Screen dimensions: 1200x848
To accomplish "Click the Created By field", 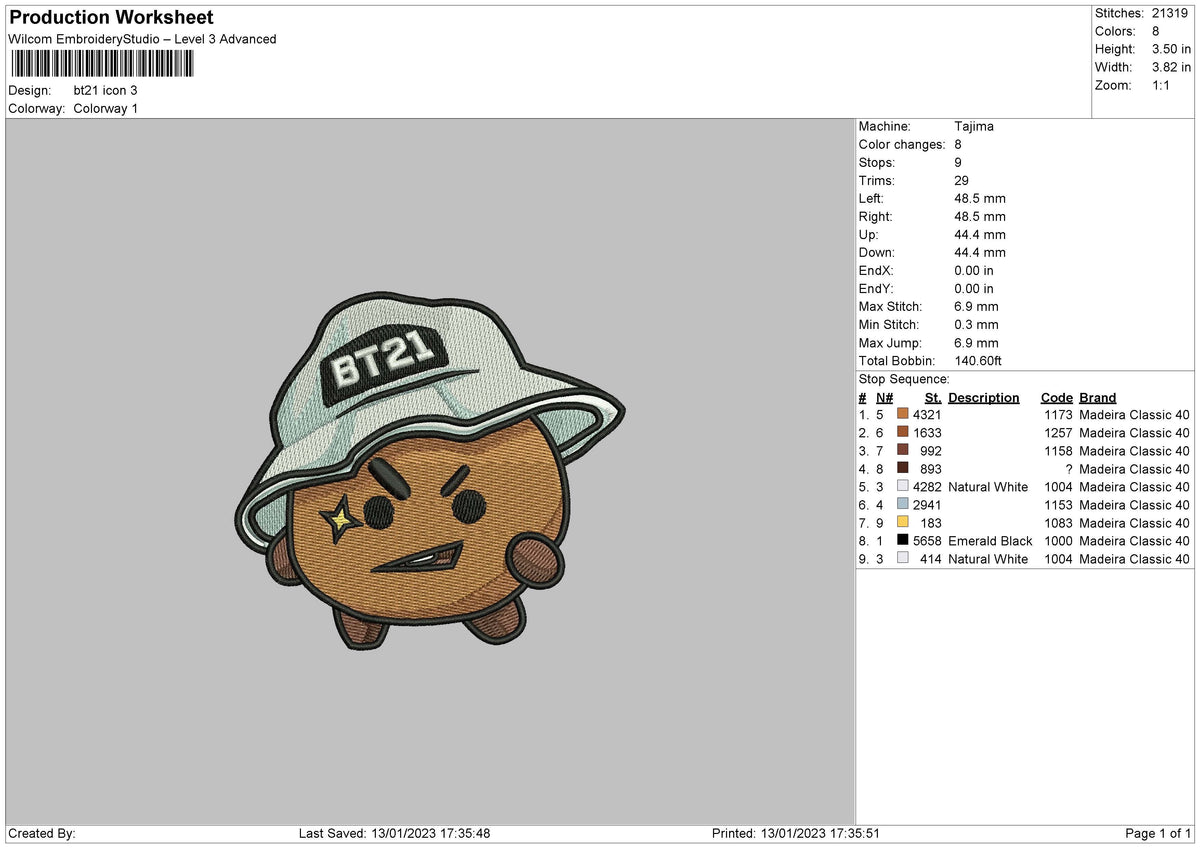I will pos(36,833).
